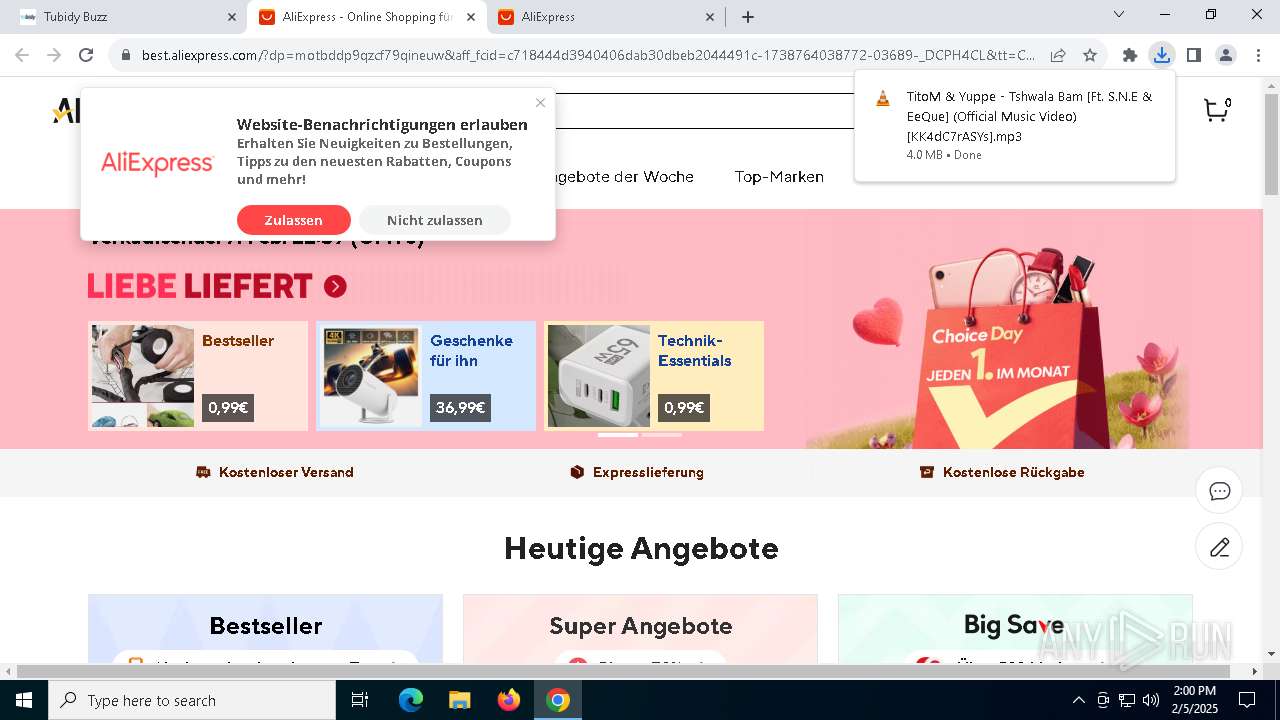Open the Chrome downloads icon
This screenshot has width=1280, height=720.
(1161, 55)
